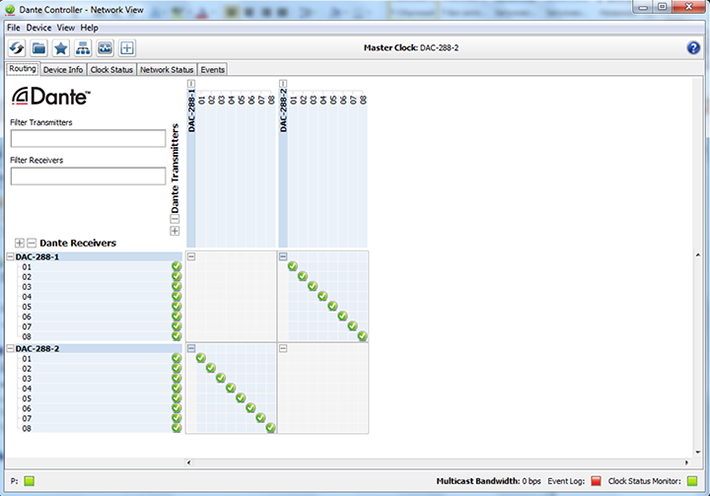Collapse grid block DAC-288-2 rx by DAC-288-1 tx

(x=191, y=348)
